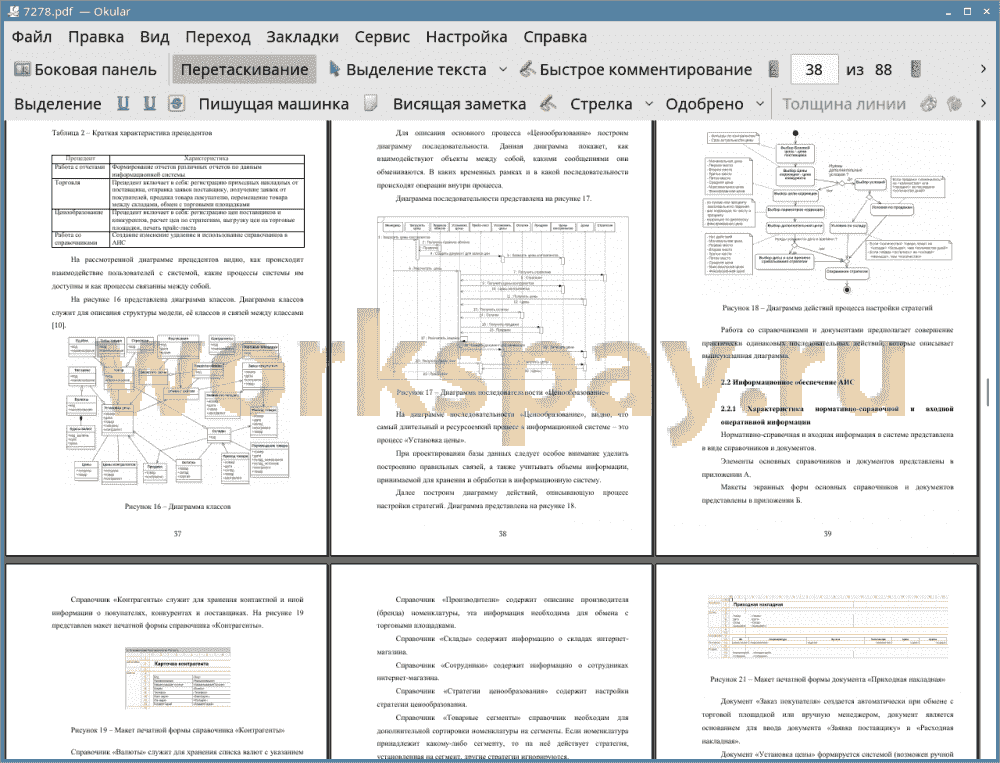Screen dimensions: 1000x763
Task: Click the 'Ценообразование' cell in the table
Action: click(x=81, y=220)
